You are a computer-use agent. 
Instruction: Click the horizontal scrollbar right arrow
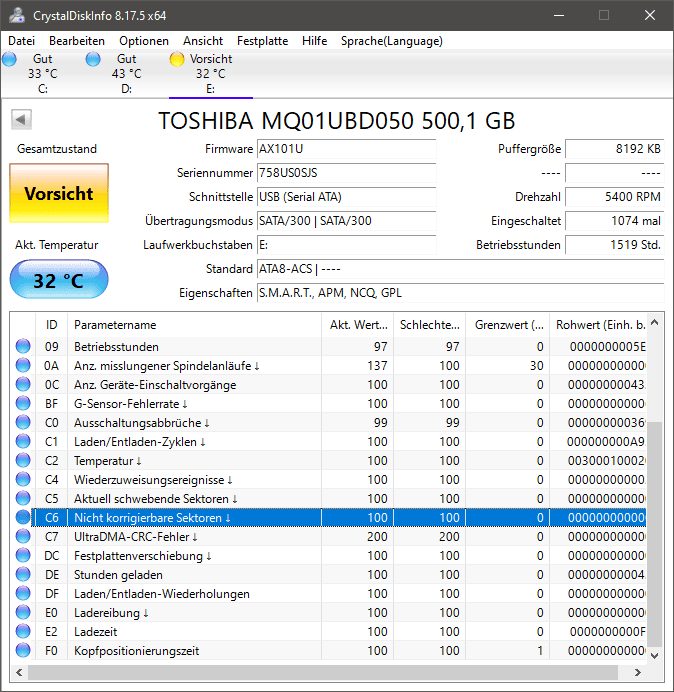coord(637,672)
